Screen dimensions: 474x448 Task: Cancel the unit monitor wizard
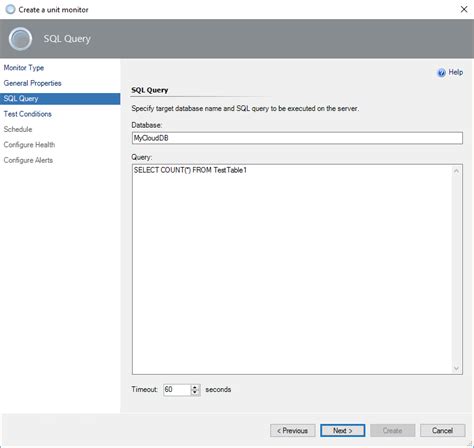point(442,430)
